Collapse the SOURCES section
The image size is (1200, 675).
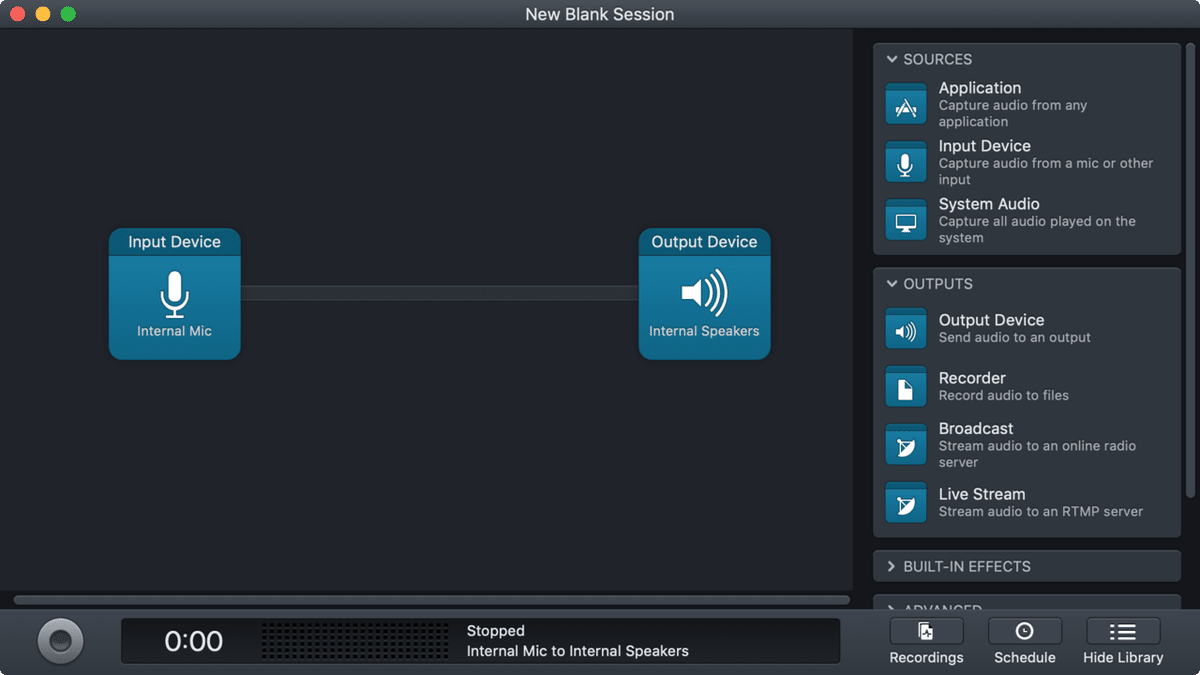click(x=891, y=59)
